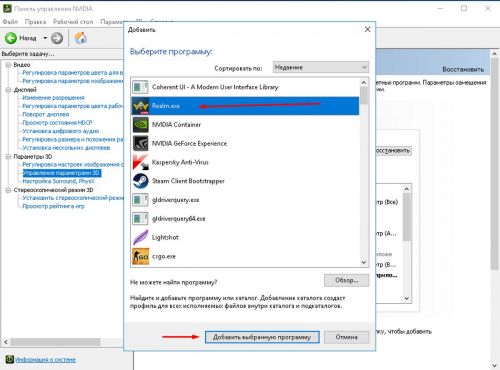Click program list scrollbar down arrow

click(x=364, y=262)
